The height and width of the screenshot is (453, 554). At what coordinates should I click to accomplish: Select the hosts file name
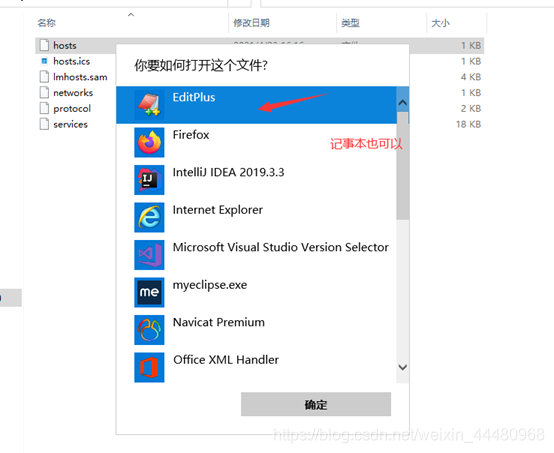65,45
